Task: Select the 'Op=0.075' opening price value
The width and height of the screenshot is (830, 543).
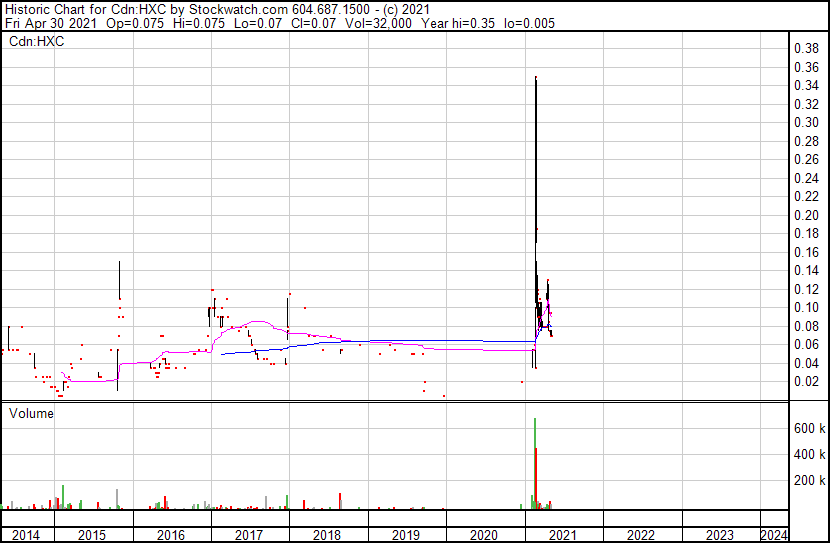Action: (x=135, y=23)
